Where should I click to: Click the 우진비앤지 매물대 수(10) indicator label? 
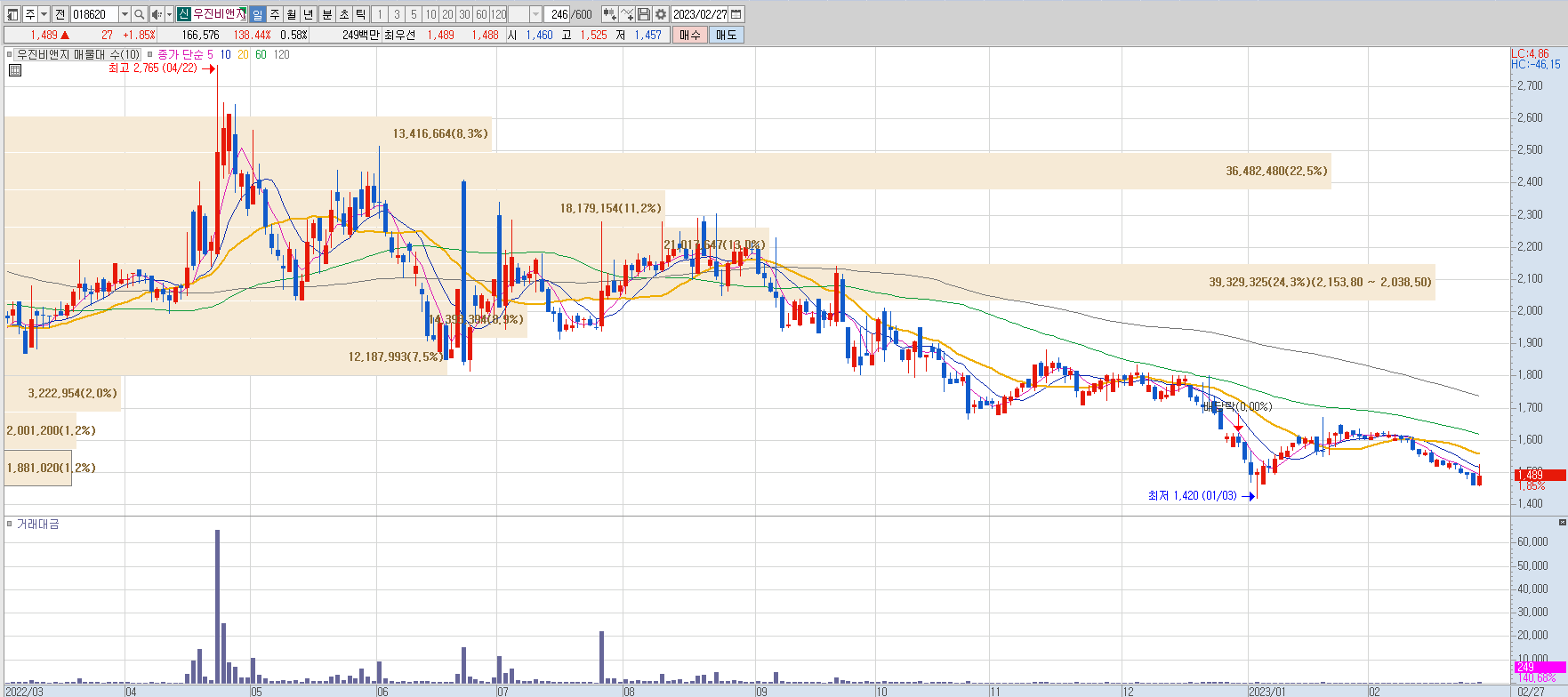tap(78, 54)
